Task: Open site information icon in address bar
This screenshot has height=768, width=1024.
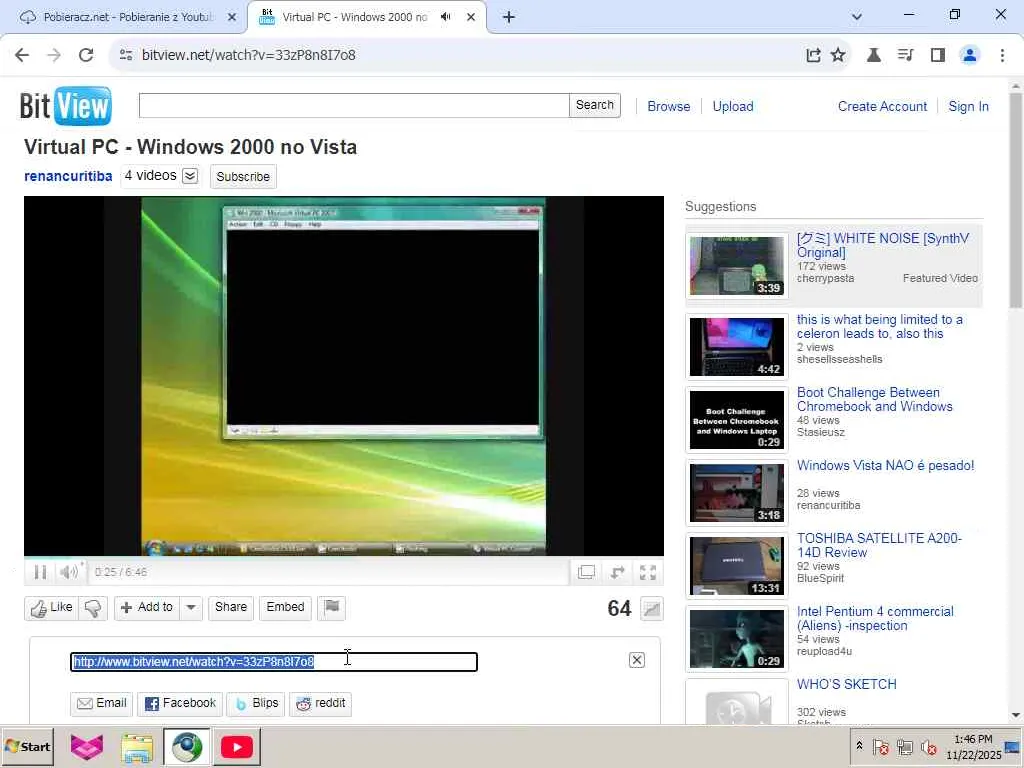Action: 126,55
